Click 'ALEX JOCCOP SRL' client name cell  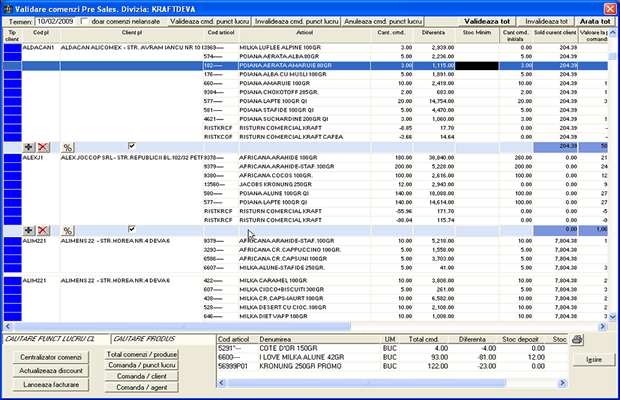pyautogui.click(x=132, y=157)
